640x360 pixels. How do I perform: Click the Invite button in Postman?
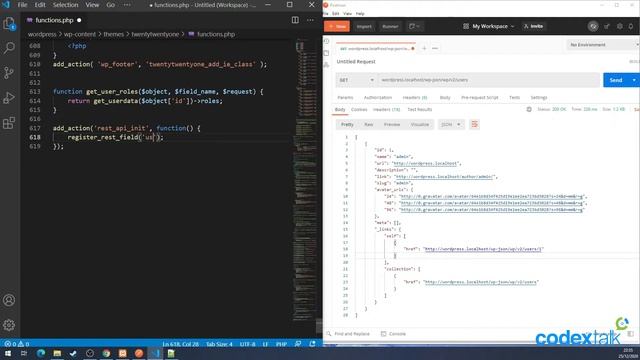pyautogui.click(x=533, y=26)
